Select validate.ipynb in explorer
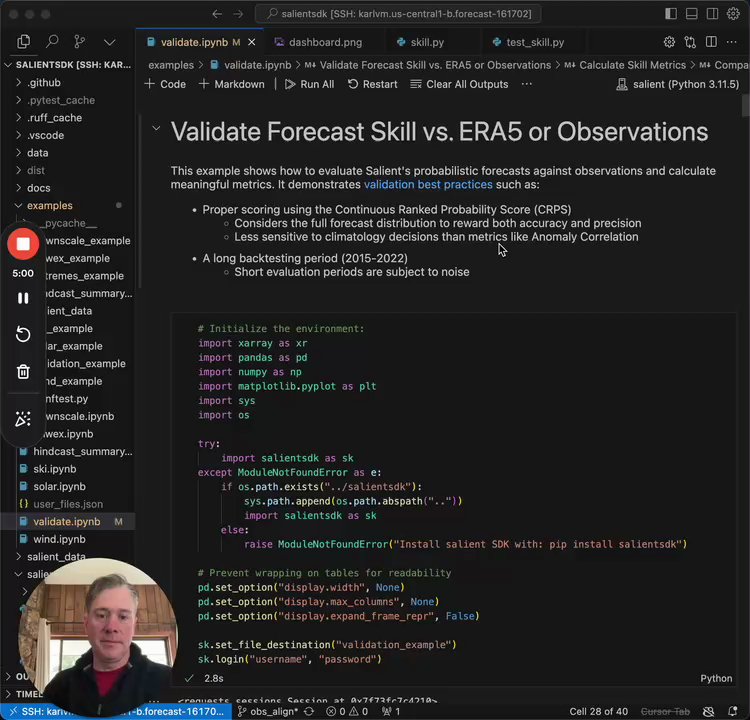This screenshot has height=720, width=750. point(66,521)
